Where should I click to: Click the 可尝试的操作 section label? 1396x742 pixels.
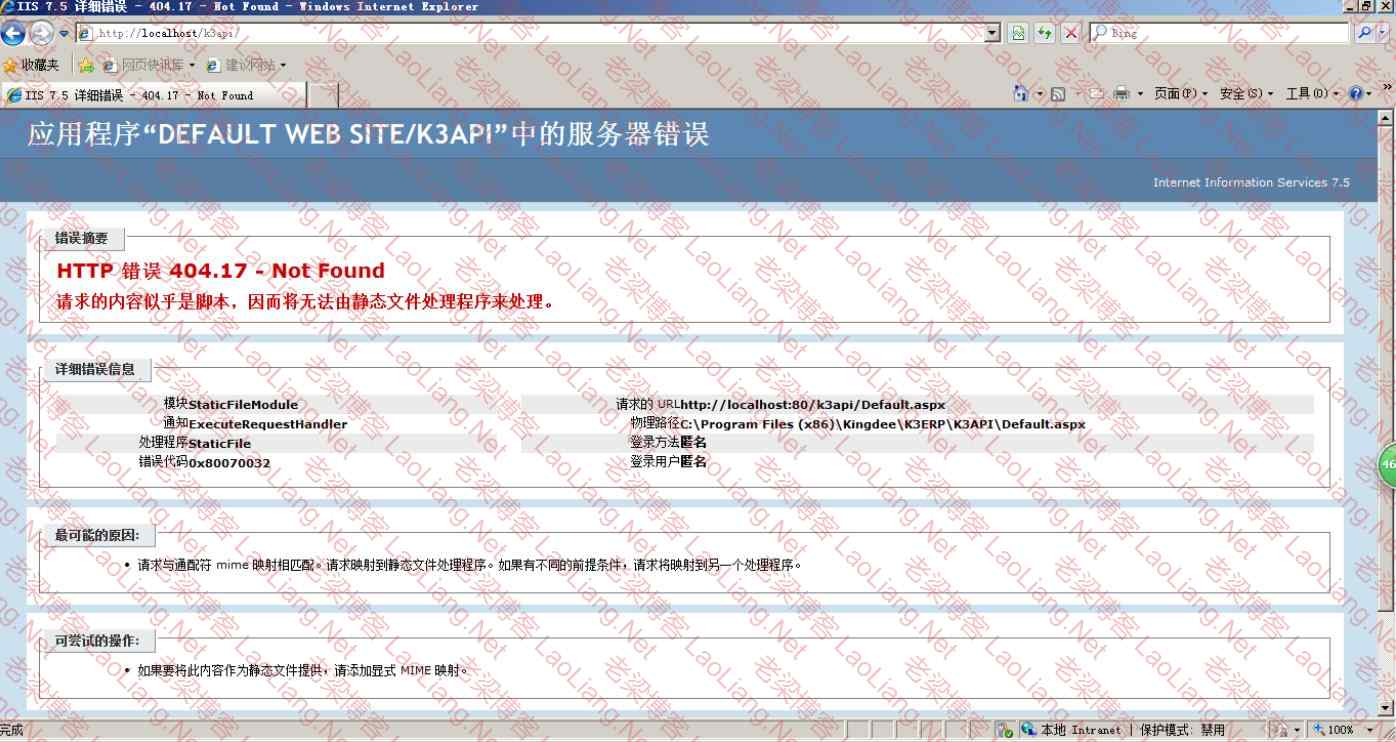tap(98, 640)
